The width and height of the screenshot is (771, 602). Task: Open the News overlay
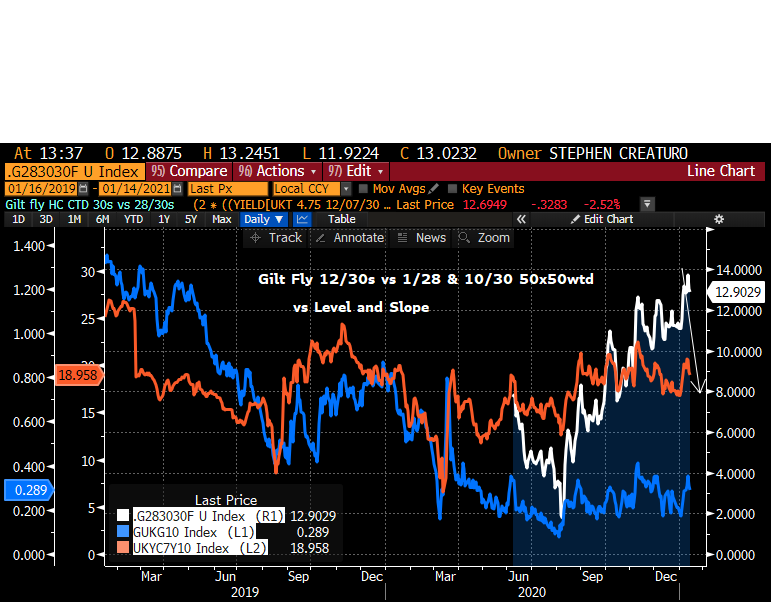click(421, 238)
